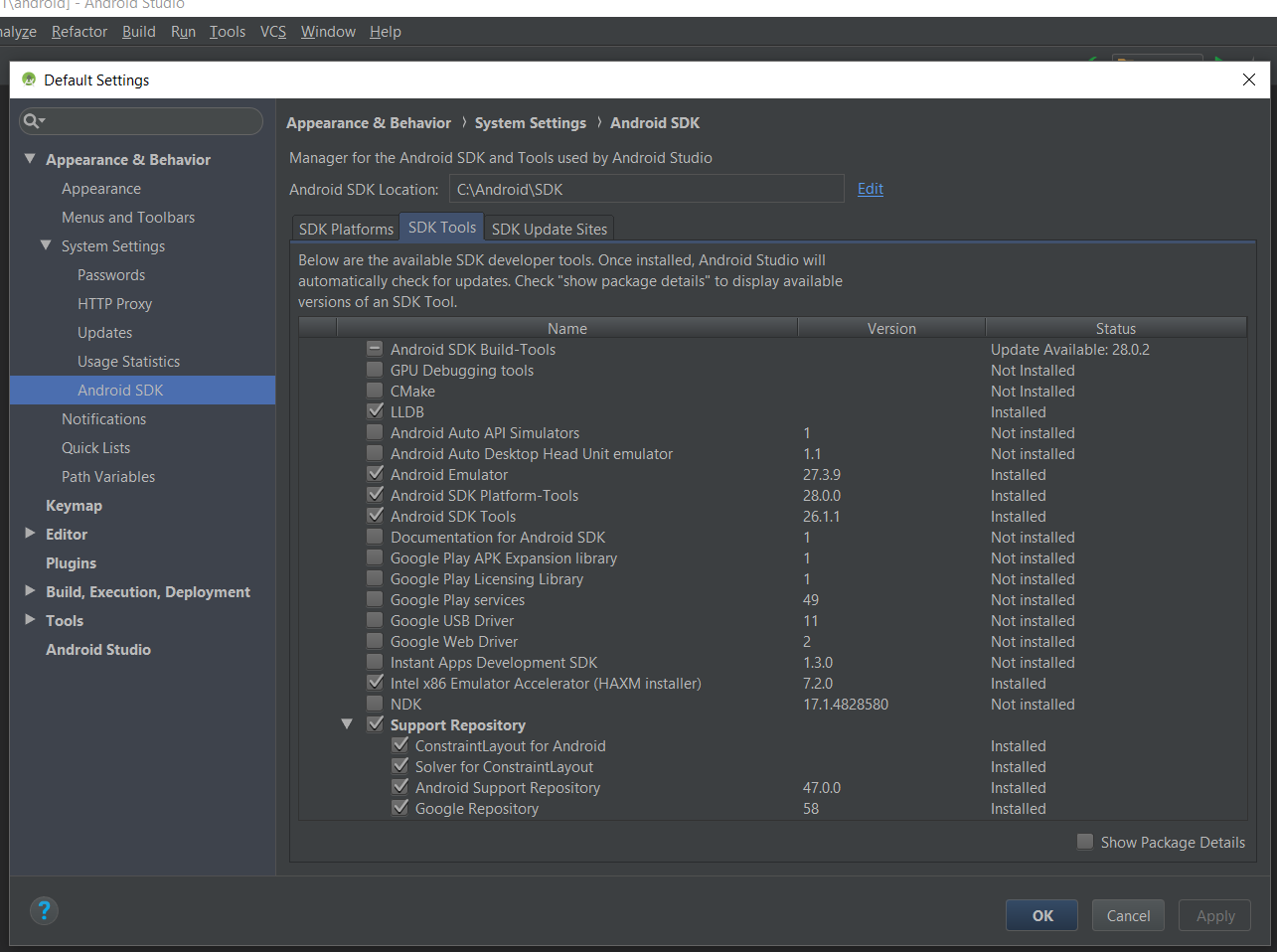Viewport: 1277px width, 952px height.
Task: Open the Refactor menu
Action: pyautogui.click(x=80, y=32)
